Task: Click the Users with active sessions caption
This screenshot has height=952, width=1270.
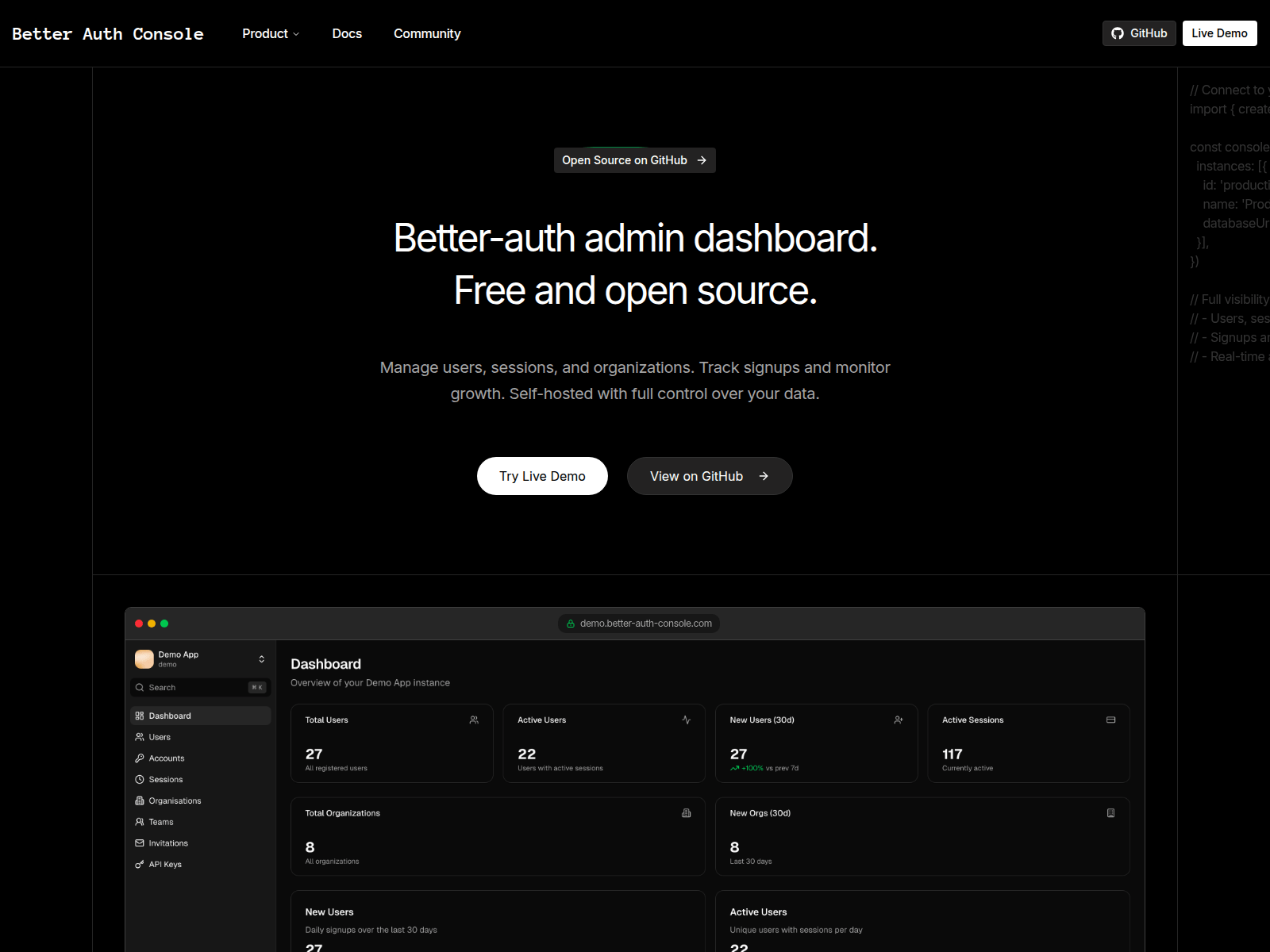Action: click(560, 768)
